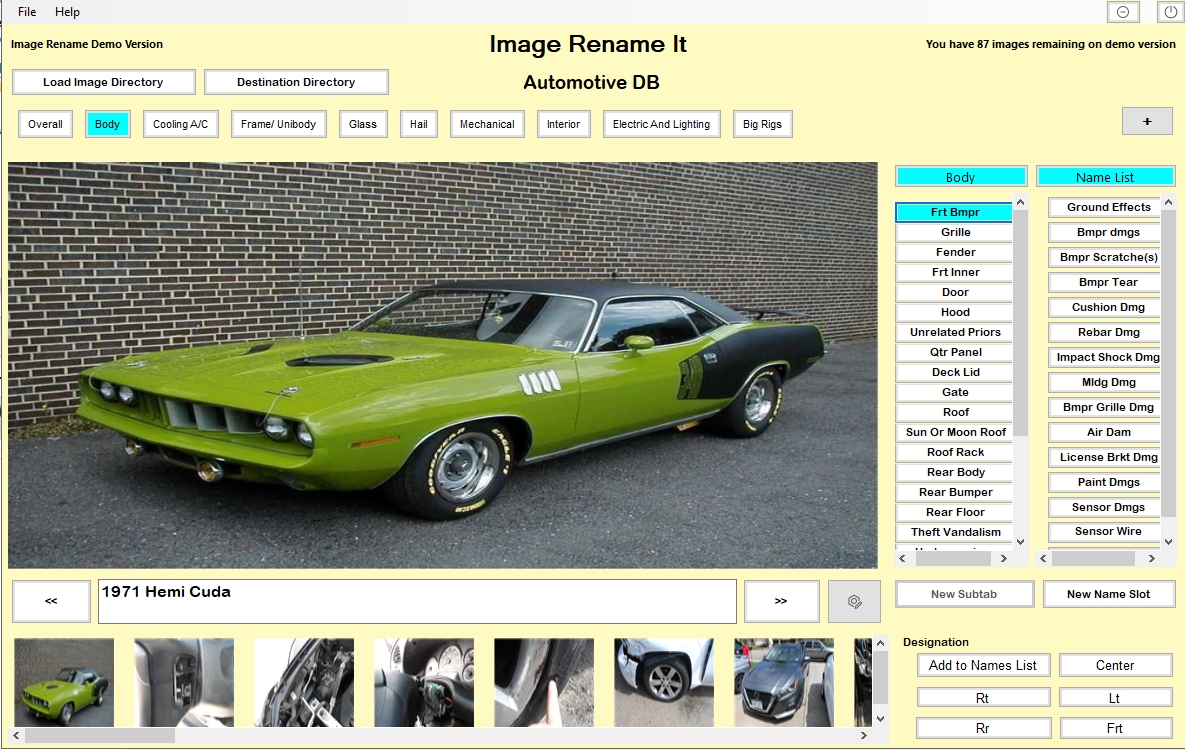The width and height of the screenshot is (1185, 750).
Task: Click the power icon in top-right corner
Action: pos(1170,12)
